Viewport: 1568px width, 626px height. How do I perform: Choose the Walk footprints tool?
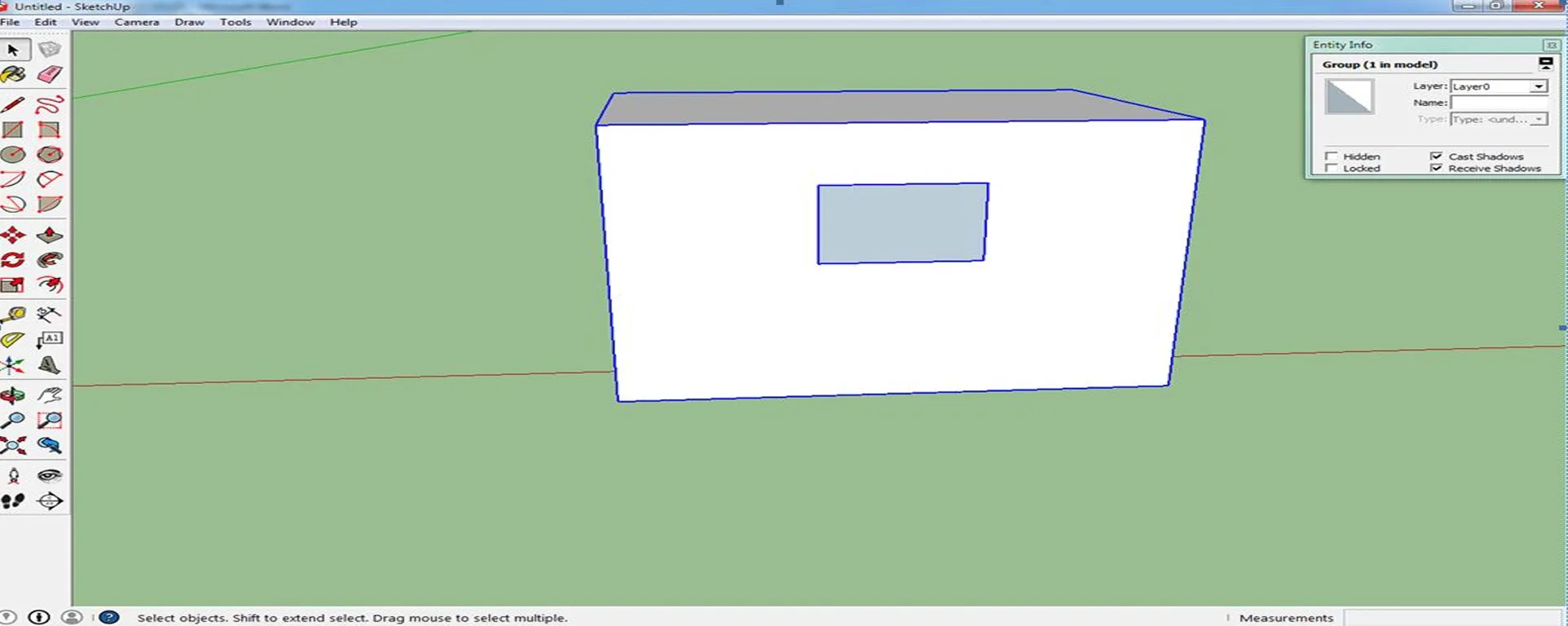point(14,500)
